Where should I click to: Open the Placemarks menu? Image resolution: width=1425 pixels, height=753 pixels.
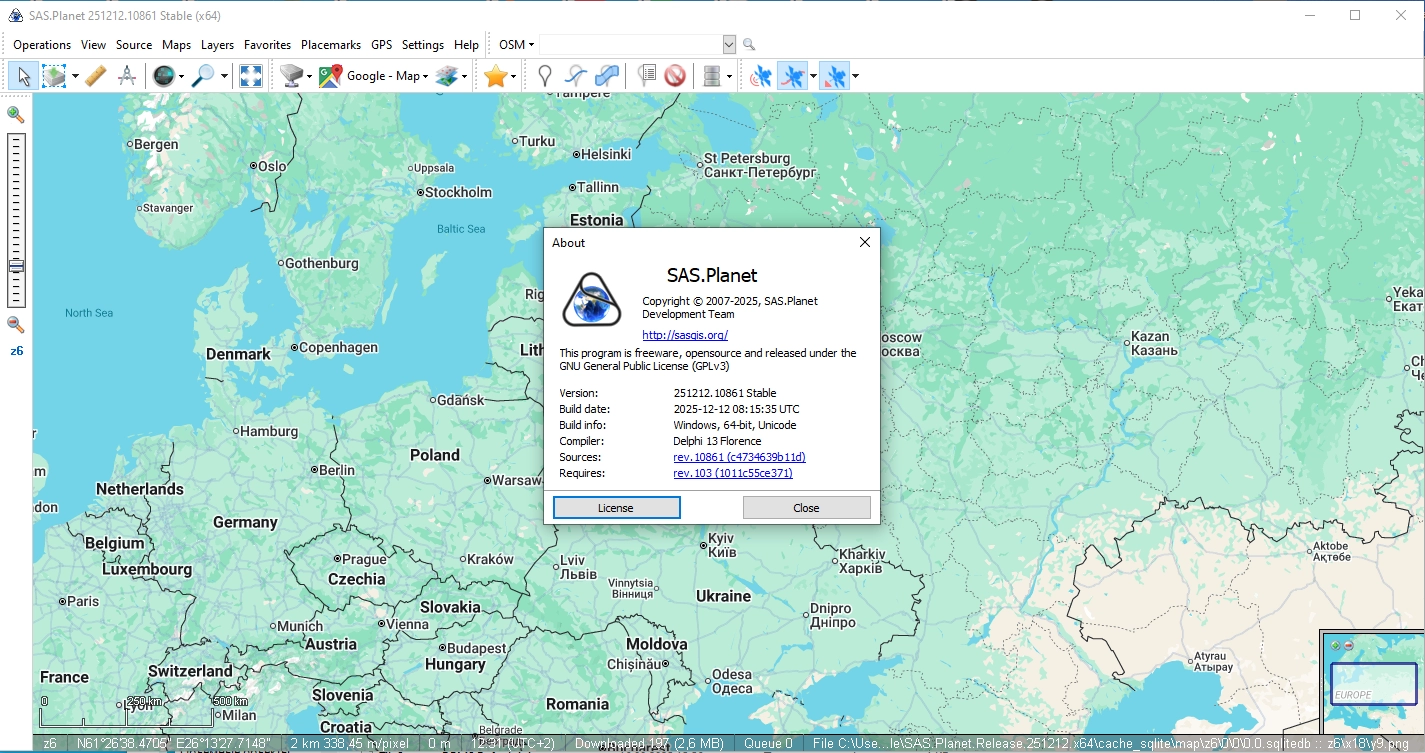[331, 45]
